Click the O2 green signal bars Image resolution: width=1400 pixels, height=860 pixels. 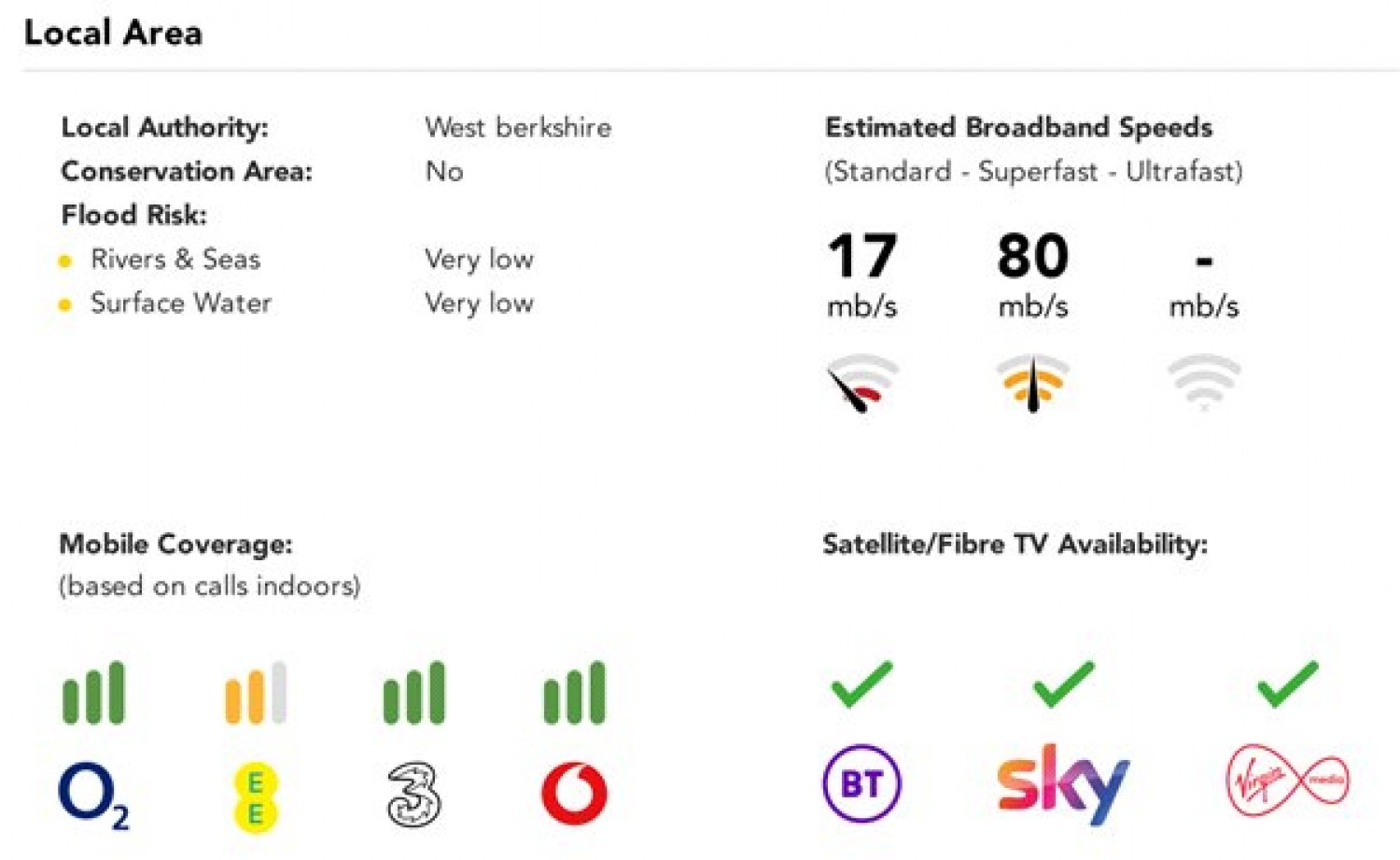click(93, 693)
